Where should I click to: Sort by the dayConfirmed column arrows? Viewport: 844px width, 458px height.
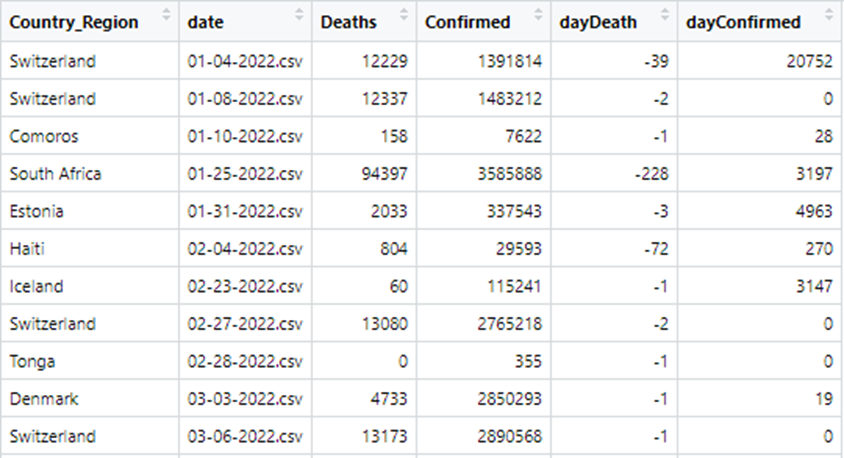[x=829, y=15]
